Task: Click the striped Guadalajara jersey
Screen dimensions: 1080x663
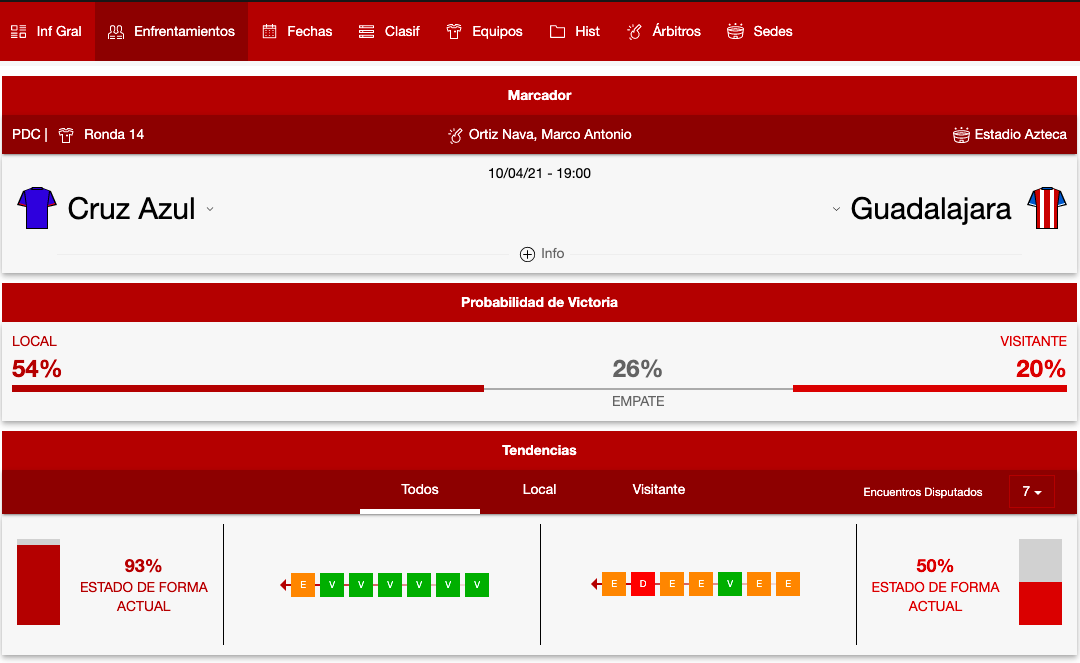Action: [x=1046, y=208]
